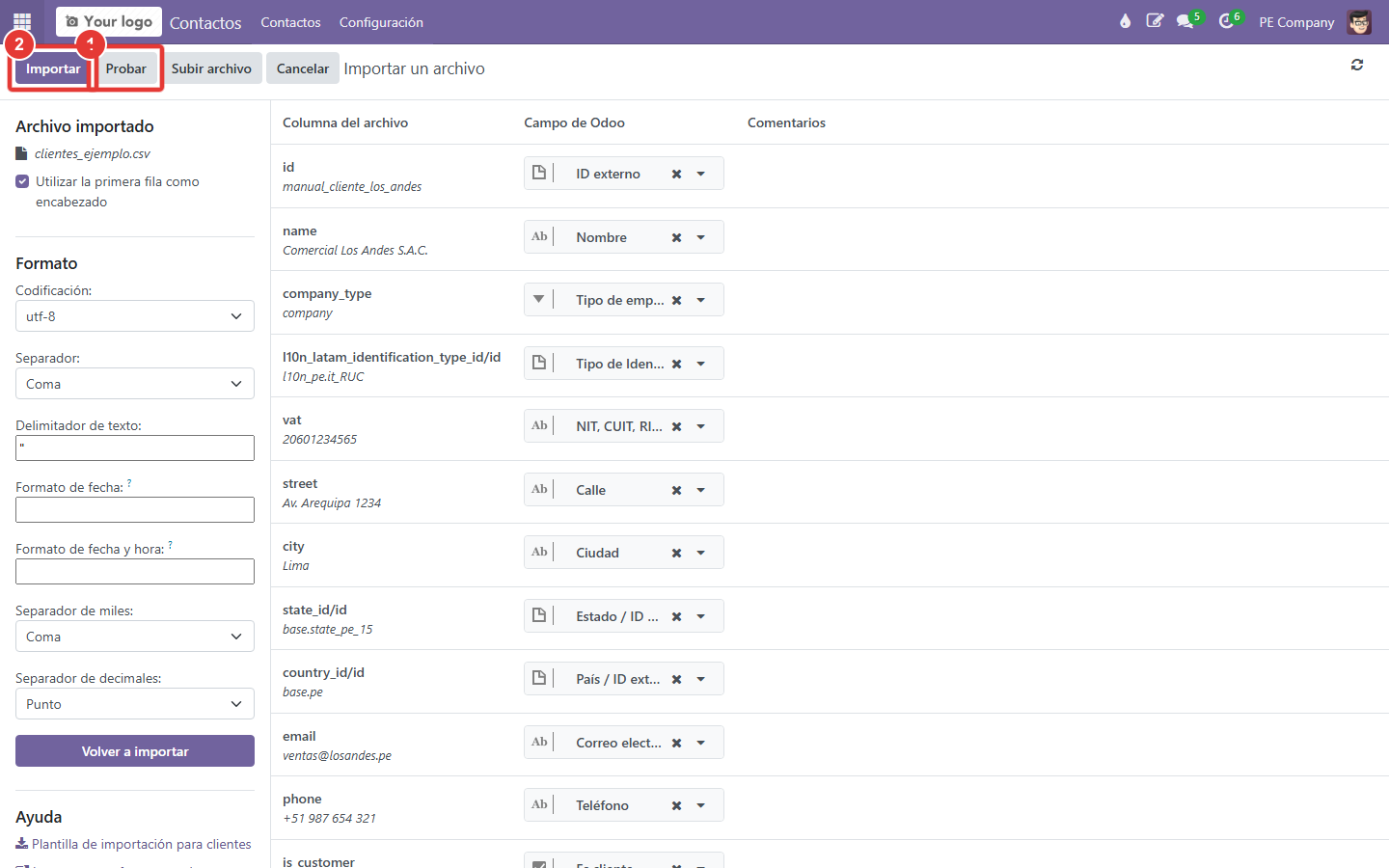Open the apps grid menu icon
The image size is (1389, 868).
pyautogui.click(x=22, y=21)
